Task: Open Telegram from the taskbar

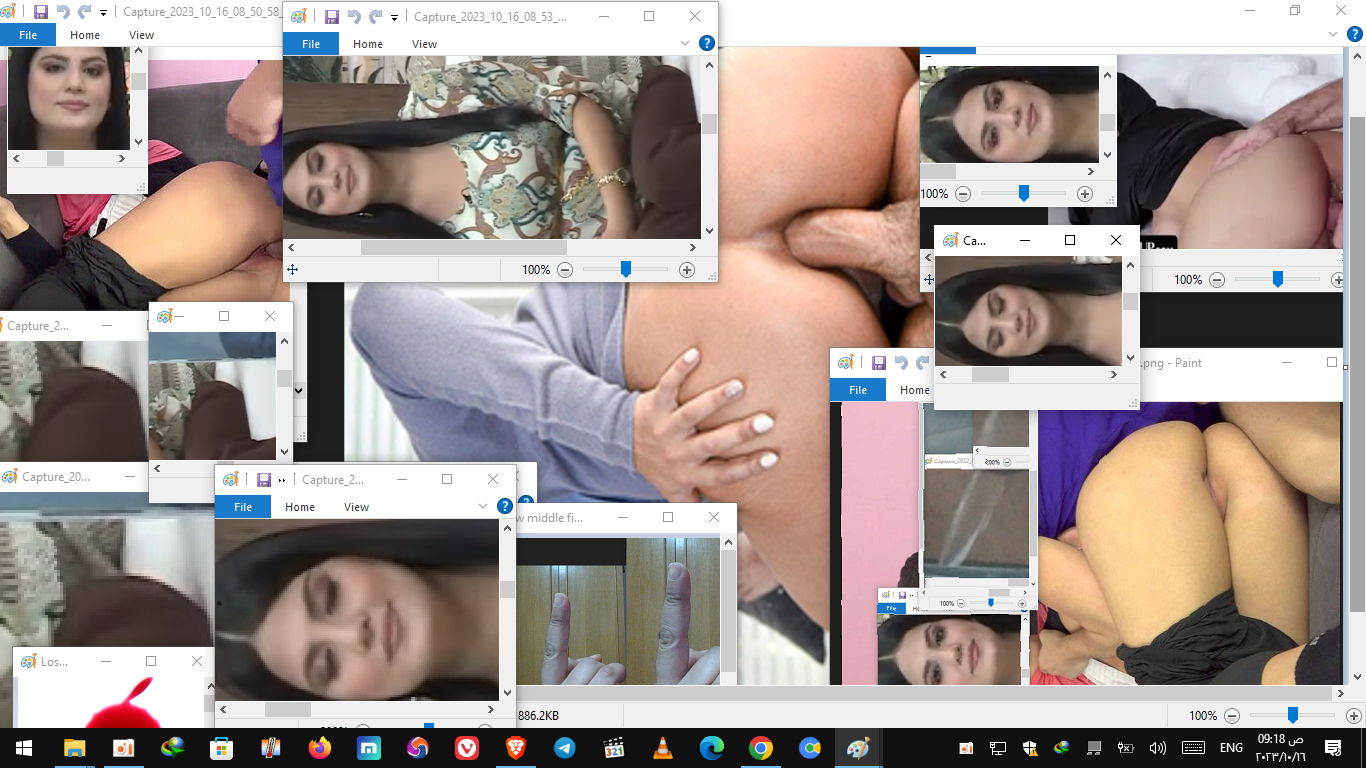Action: click(x=564, y=748)
